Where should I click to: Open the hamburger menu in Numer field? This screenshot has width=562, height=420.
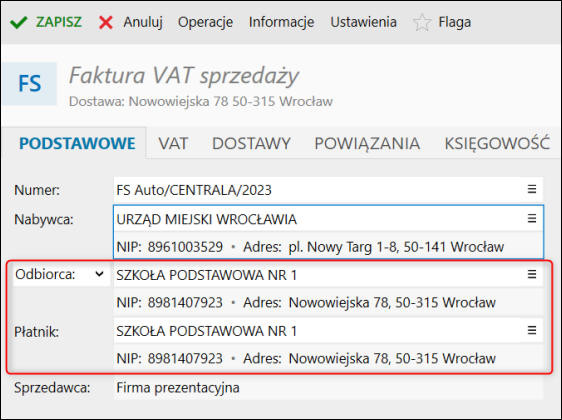(x=532, y=189)
